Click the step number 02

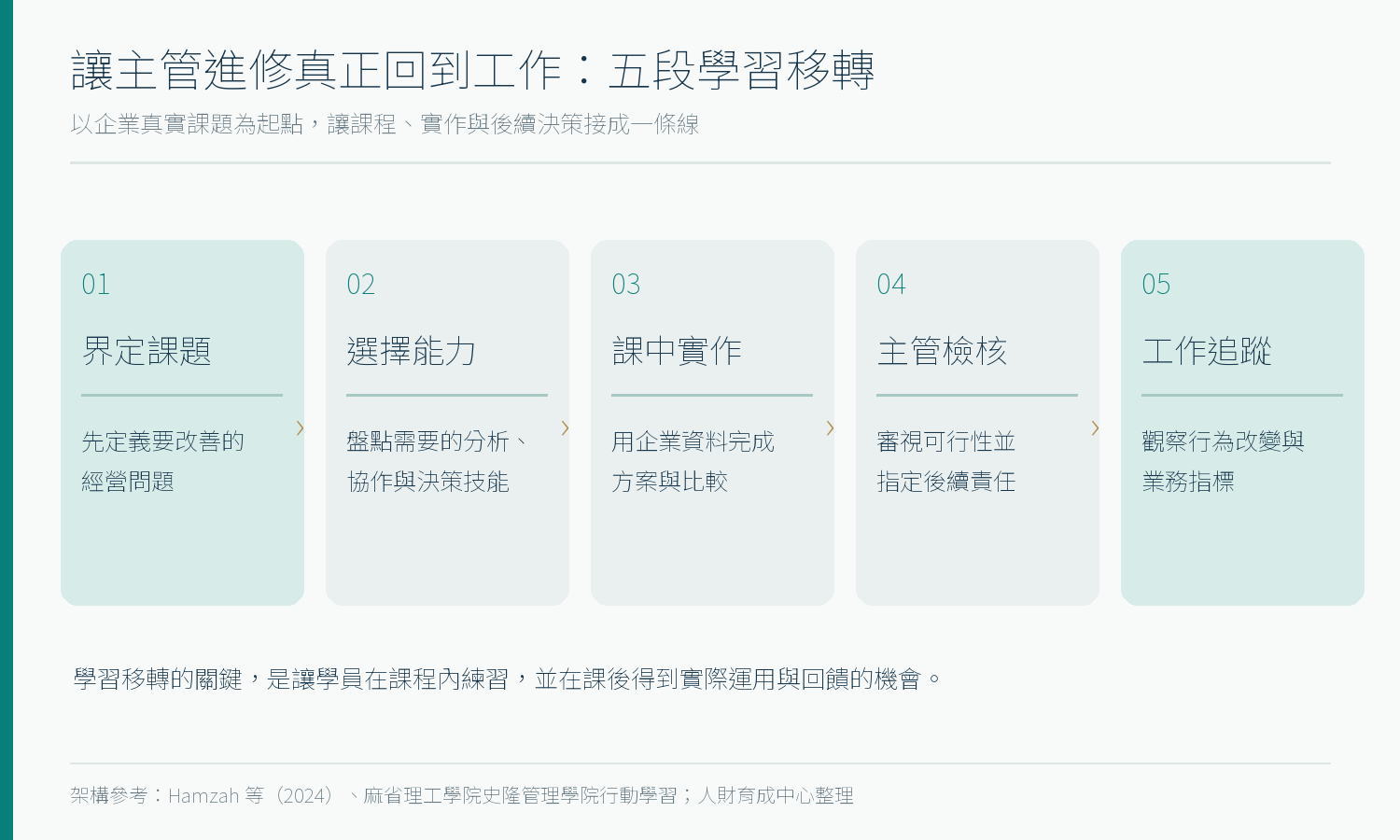(361, 284)
